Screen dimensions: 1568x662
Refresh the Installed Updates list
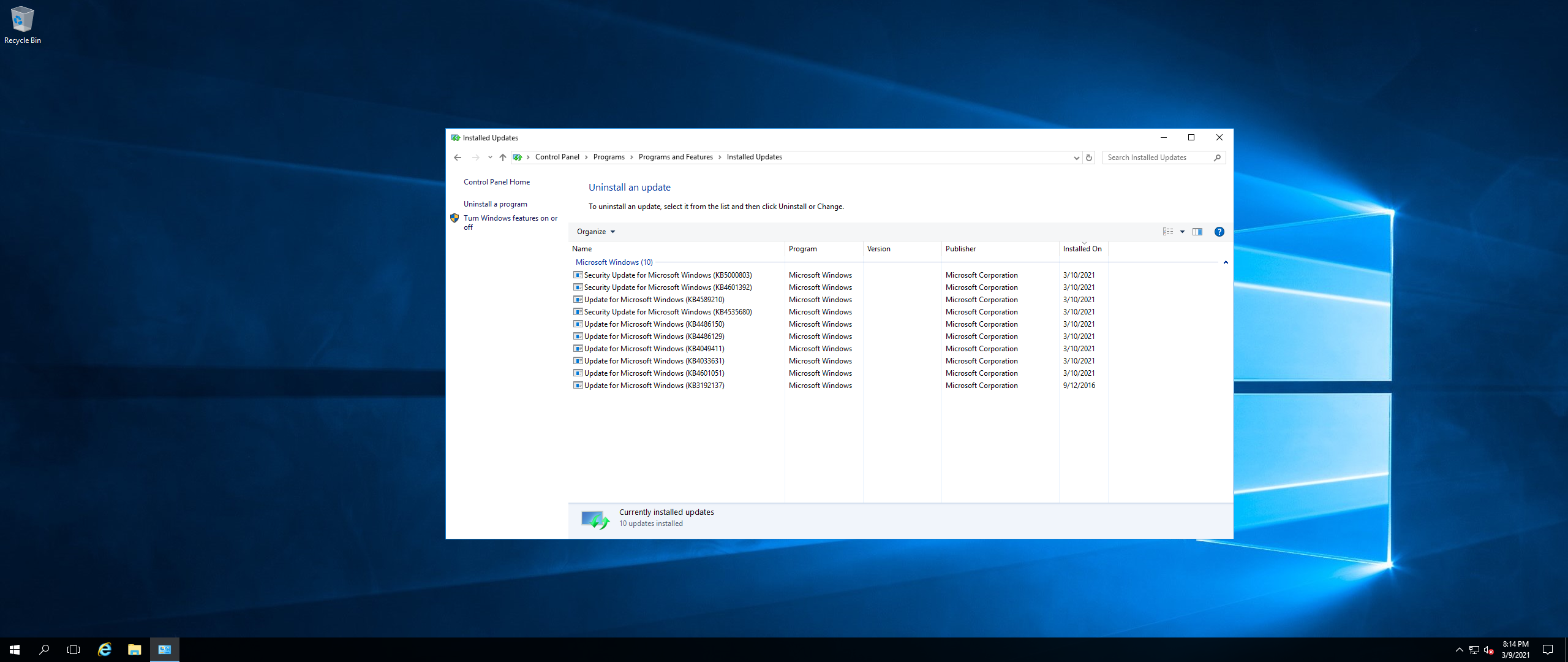click(1089, 158)
